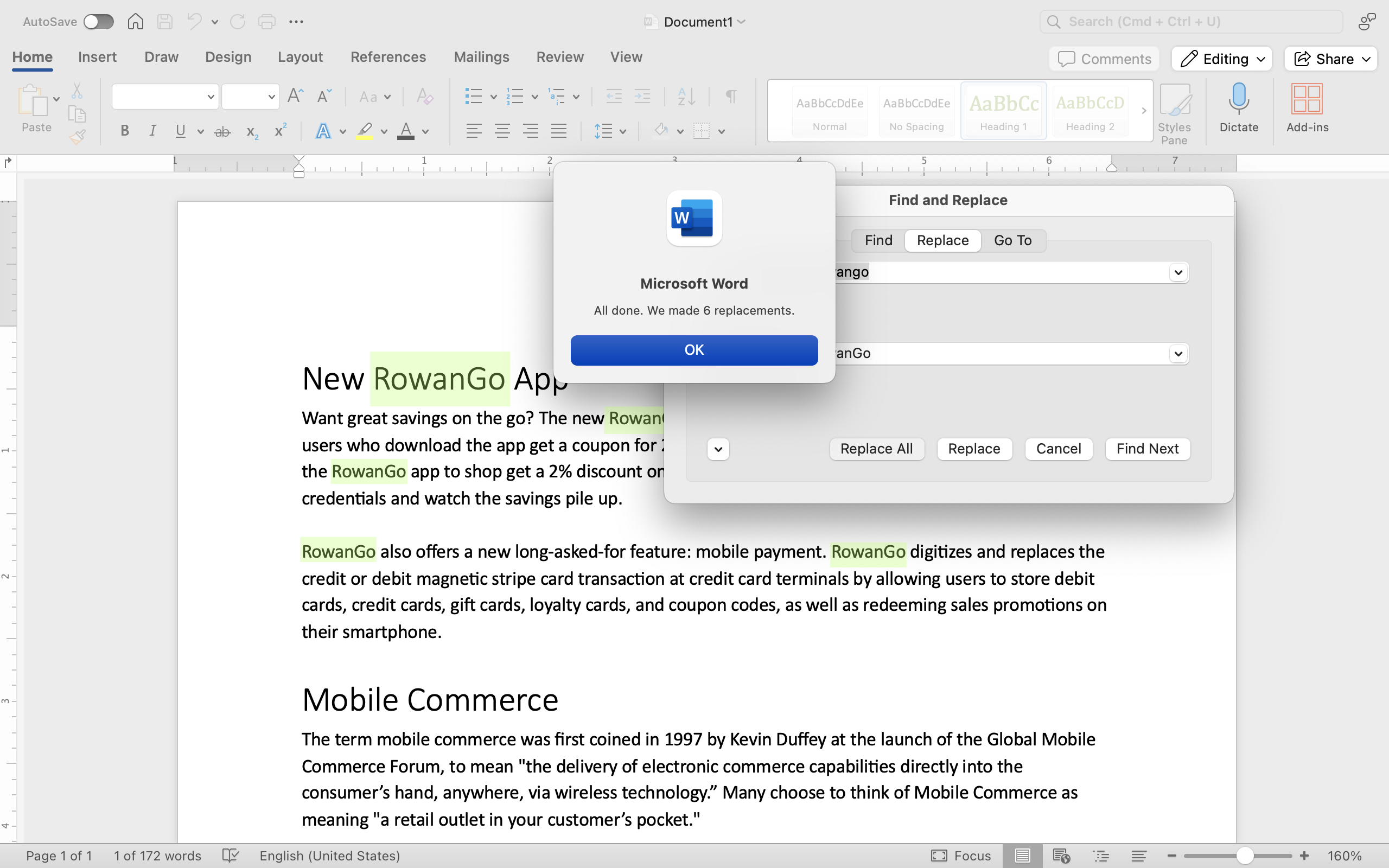Click the Undo arrow icon
Screen dimensions: 1389x868
pyautogui.click(x=194, y=22)
